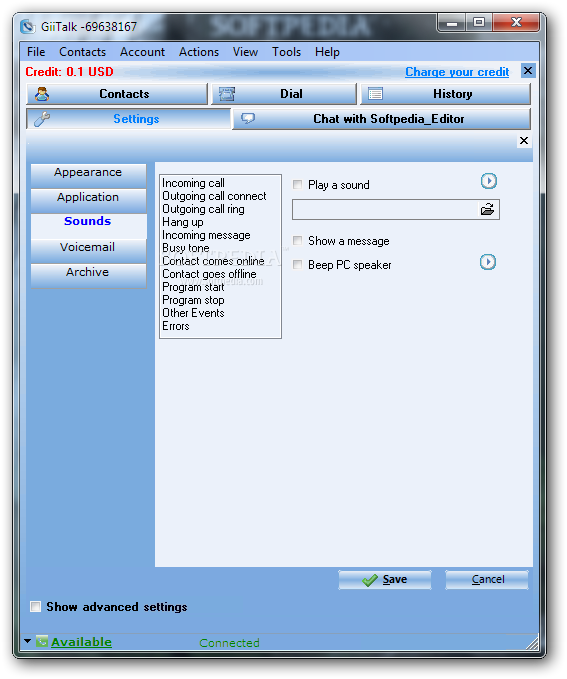This screenshot has height=679, width=567.
Task: Click the chat bubble icon on the chat tab
Action: pos(248,118)
